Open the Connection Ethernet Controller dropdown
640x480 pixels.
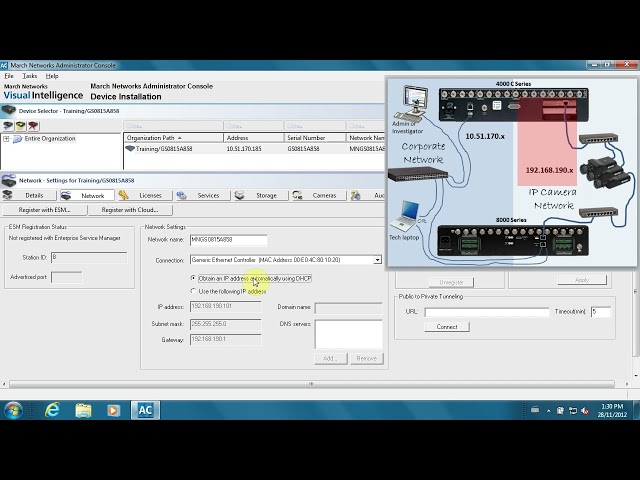pyautogui.click(x=377, y=260)
